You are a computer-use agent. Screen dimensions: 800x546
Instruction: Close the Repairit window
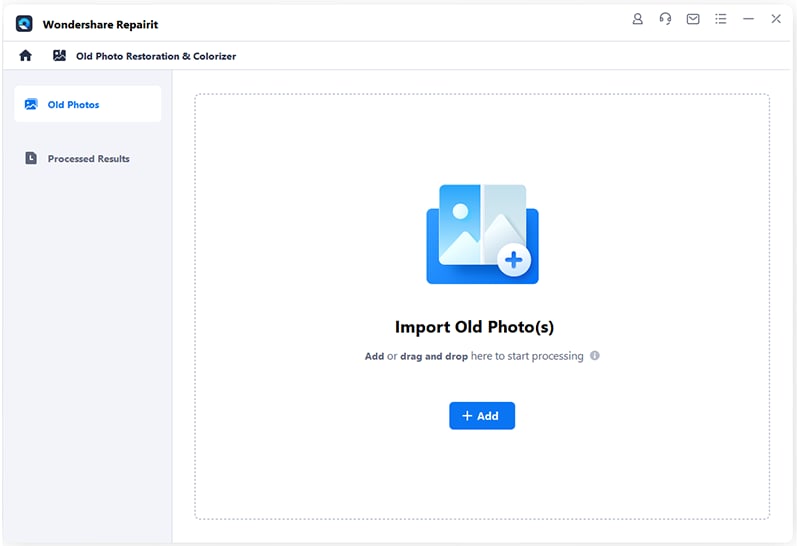point(776,19)
